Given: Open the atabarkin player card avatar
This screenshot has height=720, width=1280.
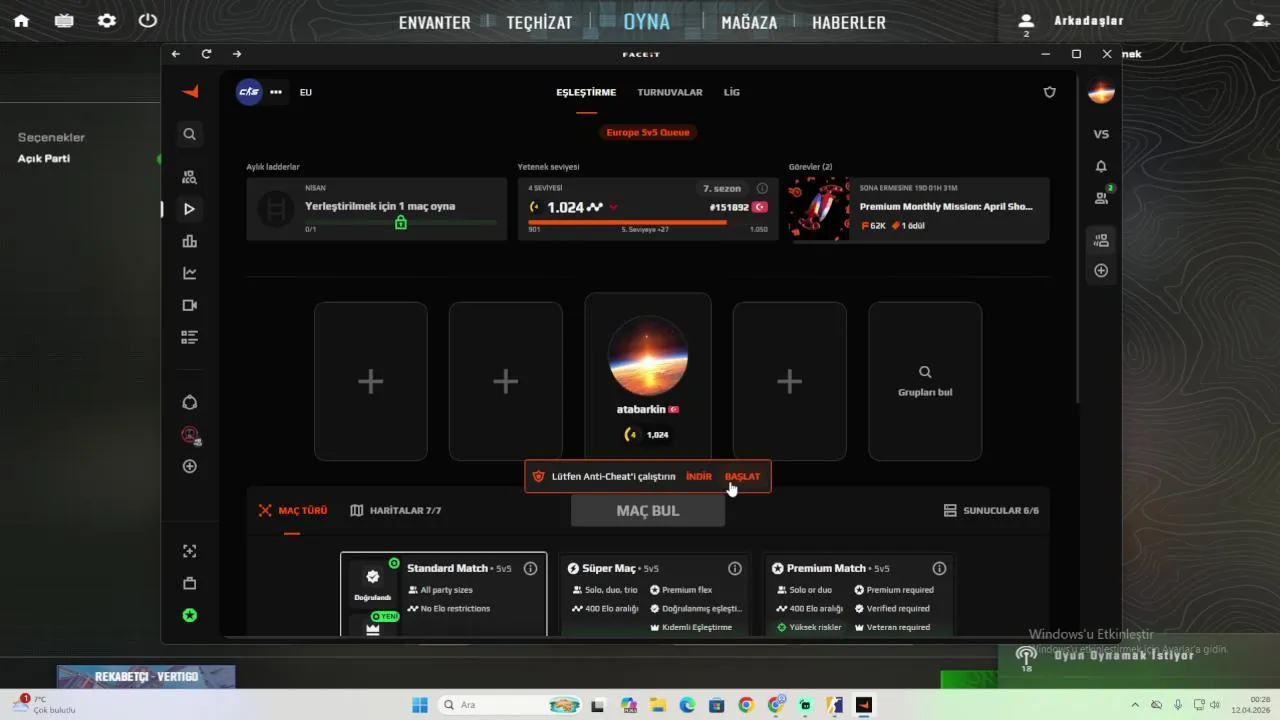Looking at the screenshot, I should point(648,356).
